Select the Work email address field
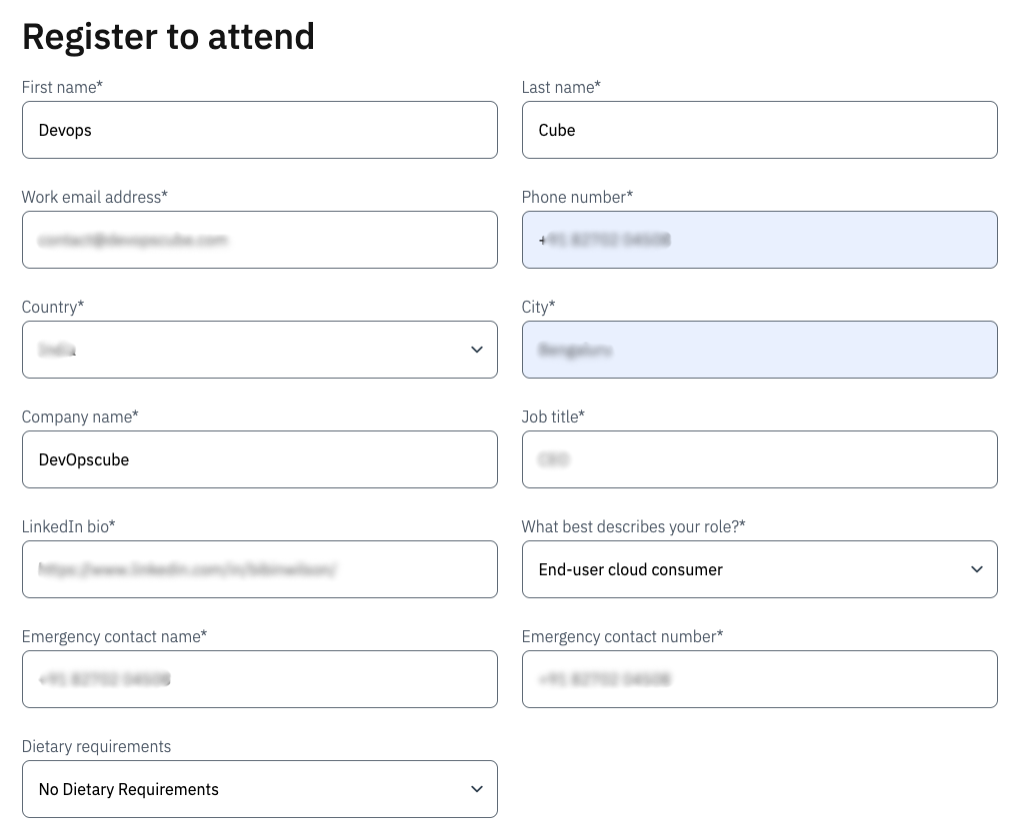Image resolution: width=1016 pixels, height=835 pixels. 260,240
